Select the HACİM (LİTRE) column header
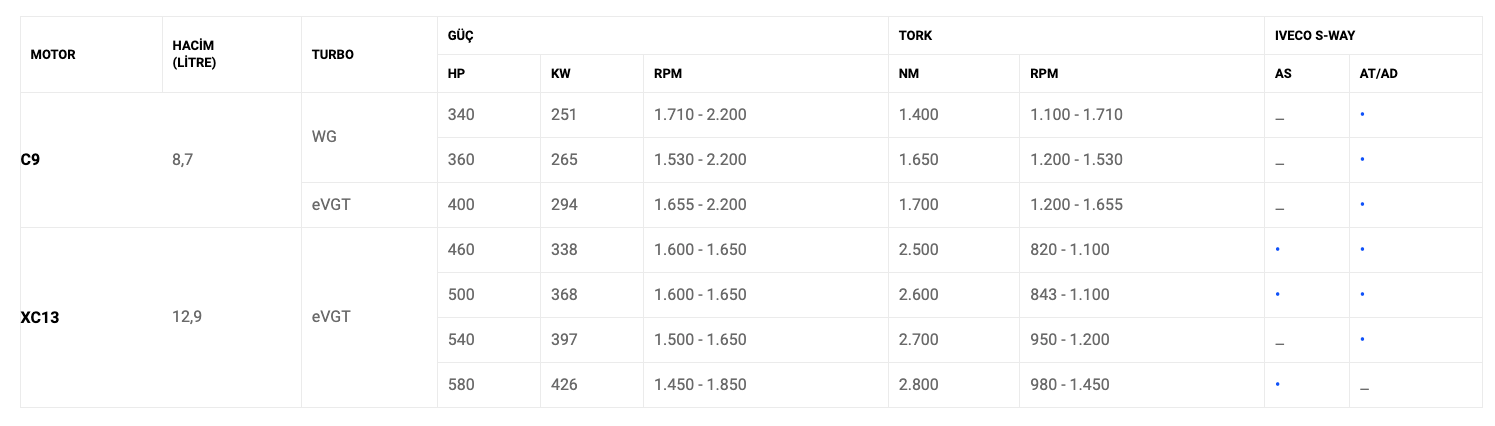This screenshot has height=426, width=1495. 194,54
